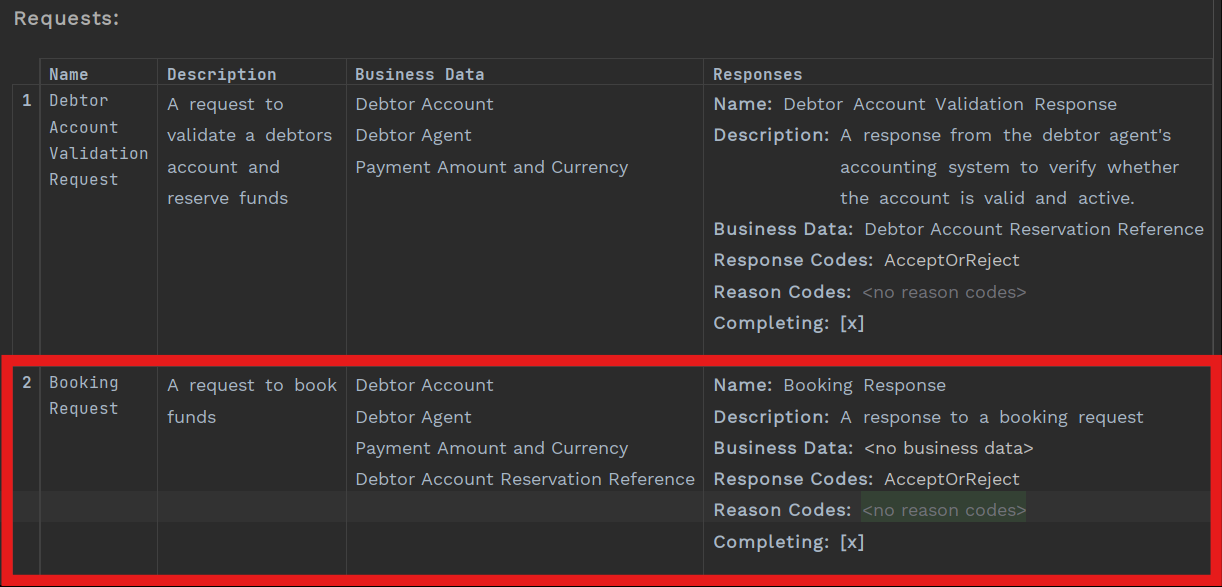The height and width of the screenshot is (587, 1222).
Task: Select Payment Amount and Currency in first row
Action: pyautogui.click(x=491, y=167)
